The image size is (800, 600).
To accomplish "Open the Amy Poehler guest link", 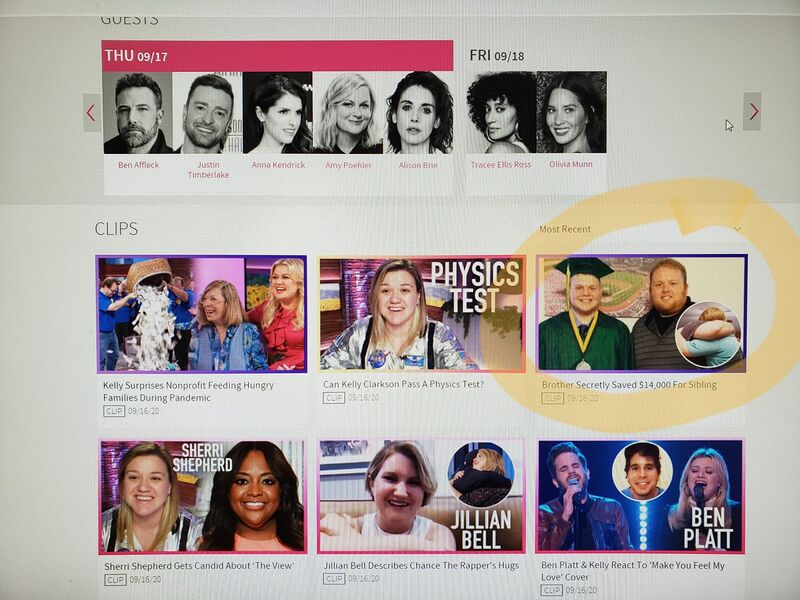I will (x=348, y=165).
